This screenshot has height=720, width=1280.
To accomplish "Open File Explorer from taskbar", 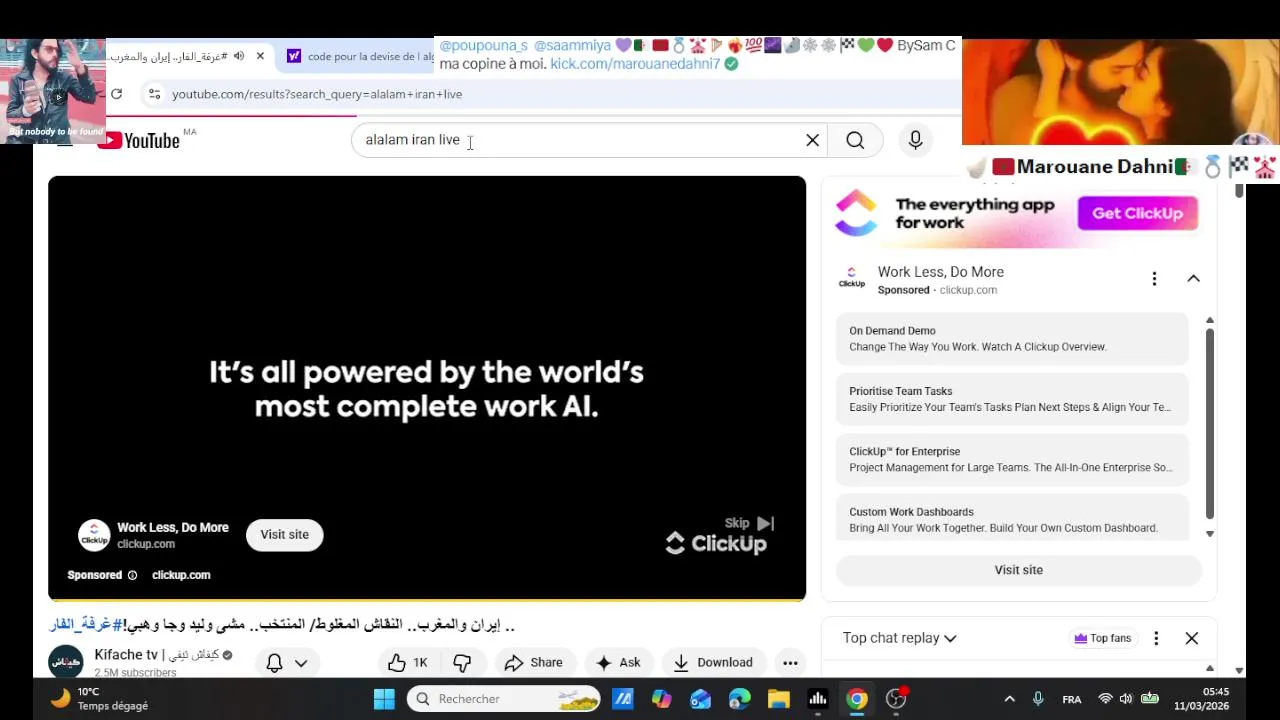I will [778, 699].
